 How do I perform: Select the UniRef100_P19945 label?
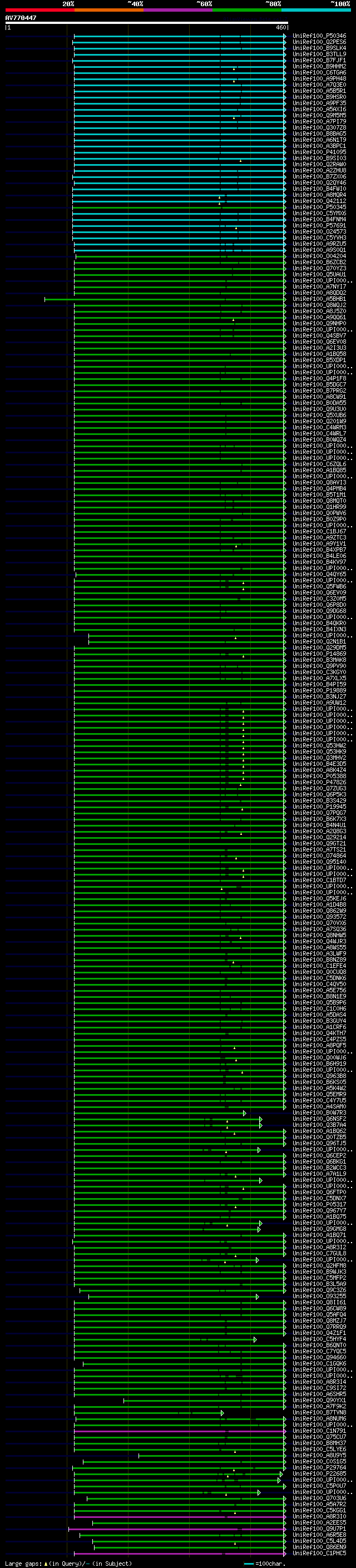[319, 807]
